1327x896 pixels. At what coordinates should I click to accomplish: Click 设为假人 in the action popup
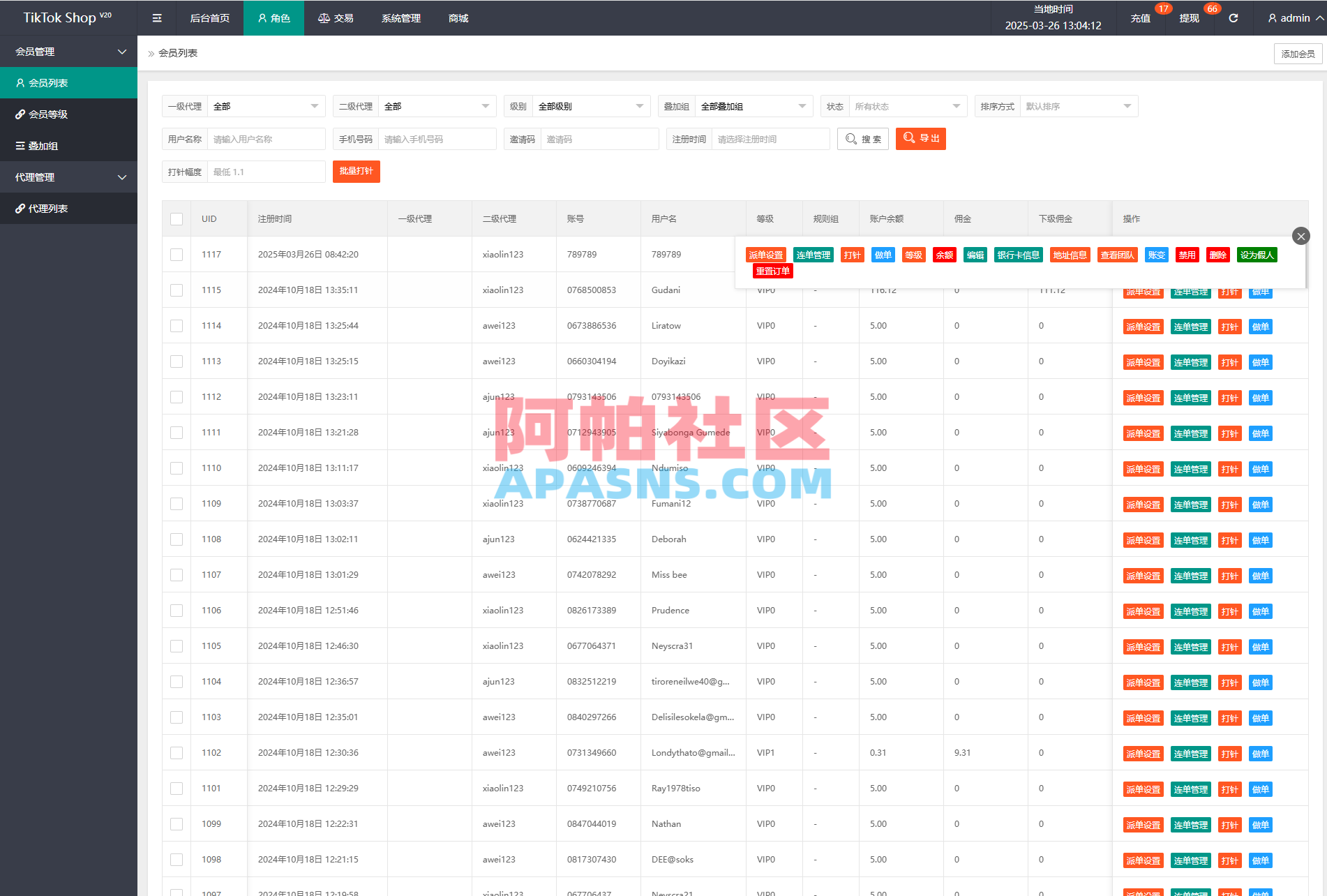coord(1257,255)
